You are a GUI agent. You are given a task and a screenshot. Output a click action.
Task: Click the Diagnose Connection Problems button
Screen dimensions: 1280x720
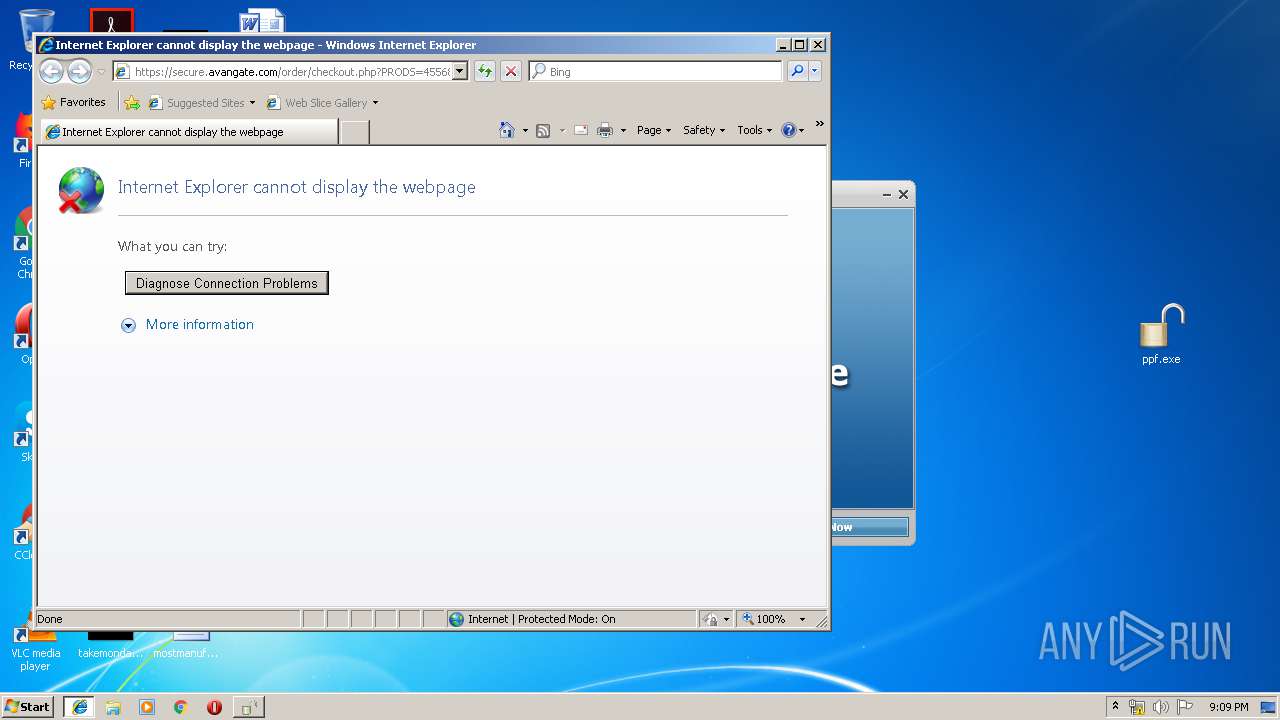[227, 283]
